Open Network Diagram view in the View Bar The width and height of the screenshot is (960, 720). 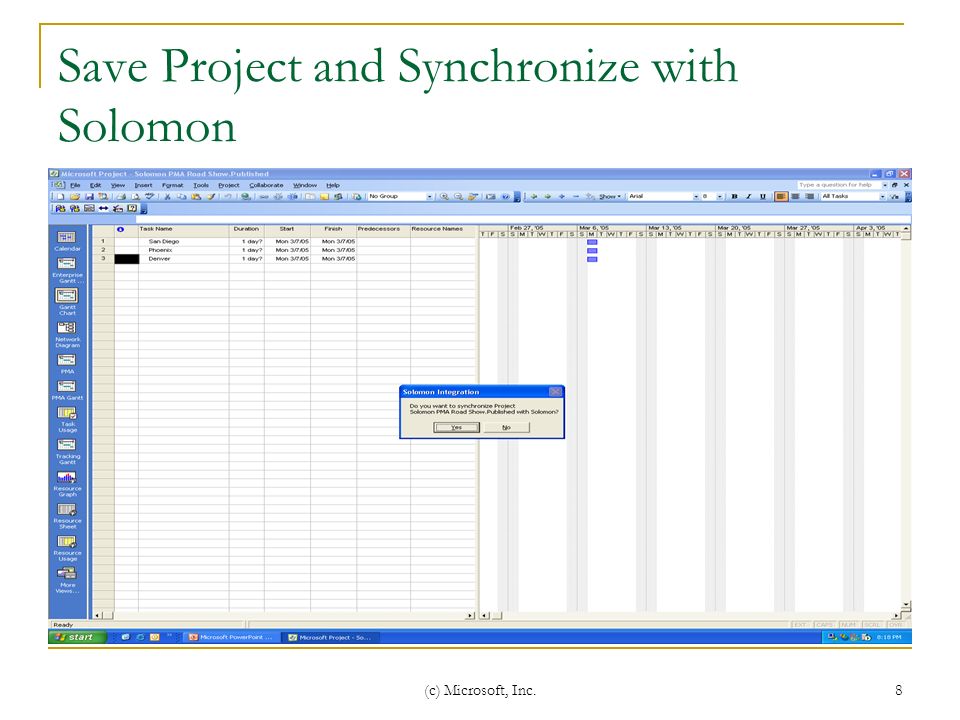[x=67, y=334]
